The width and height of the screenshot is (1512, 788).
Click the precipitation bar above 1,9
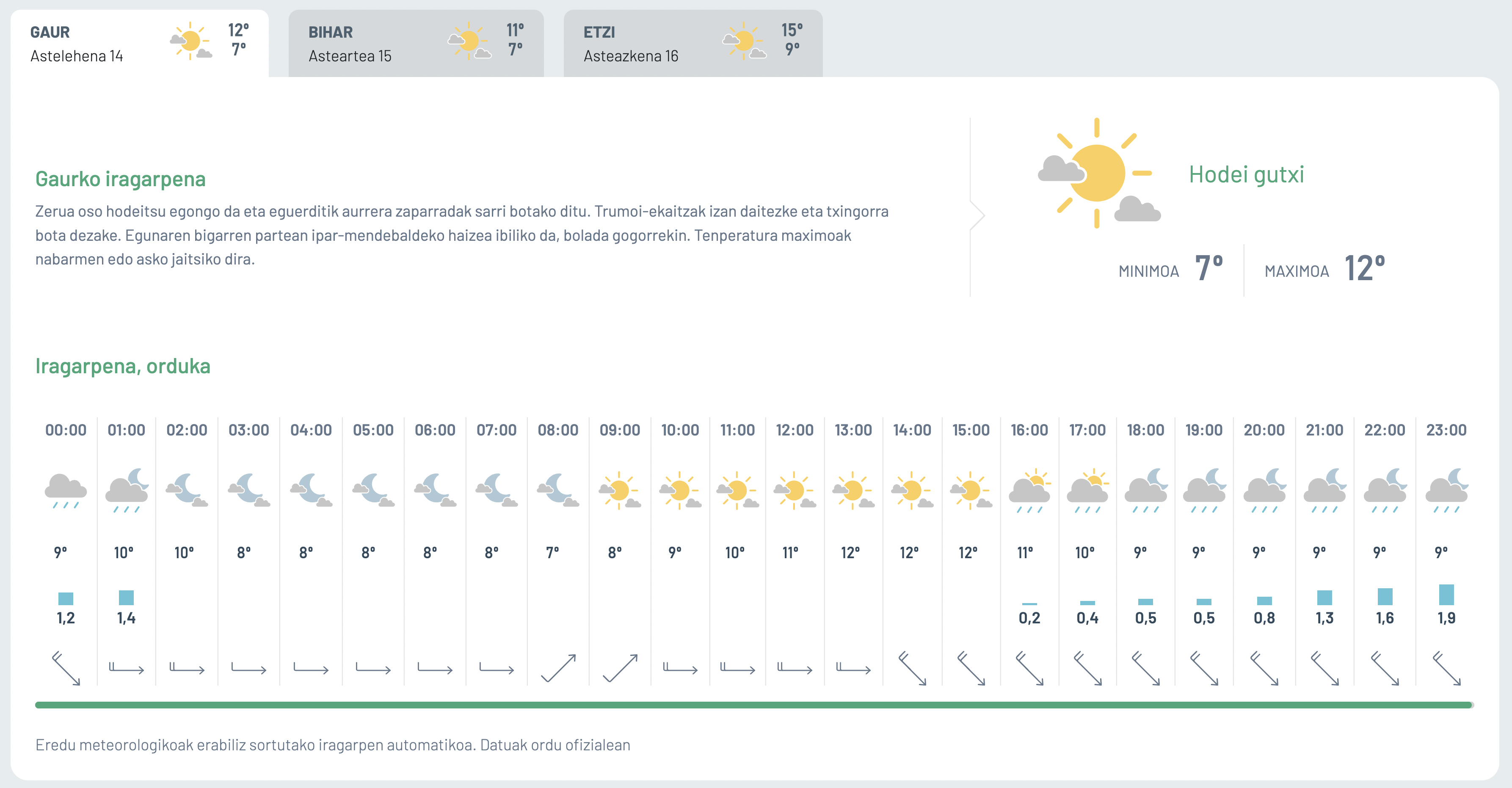click(1447, 594)
